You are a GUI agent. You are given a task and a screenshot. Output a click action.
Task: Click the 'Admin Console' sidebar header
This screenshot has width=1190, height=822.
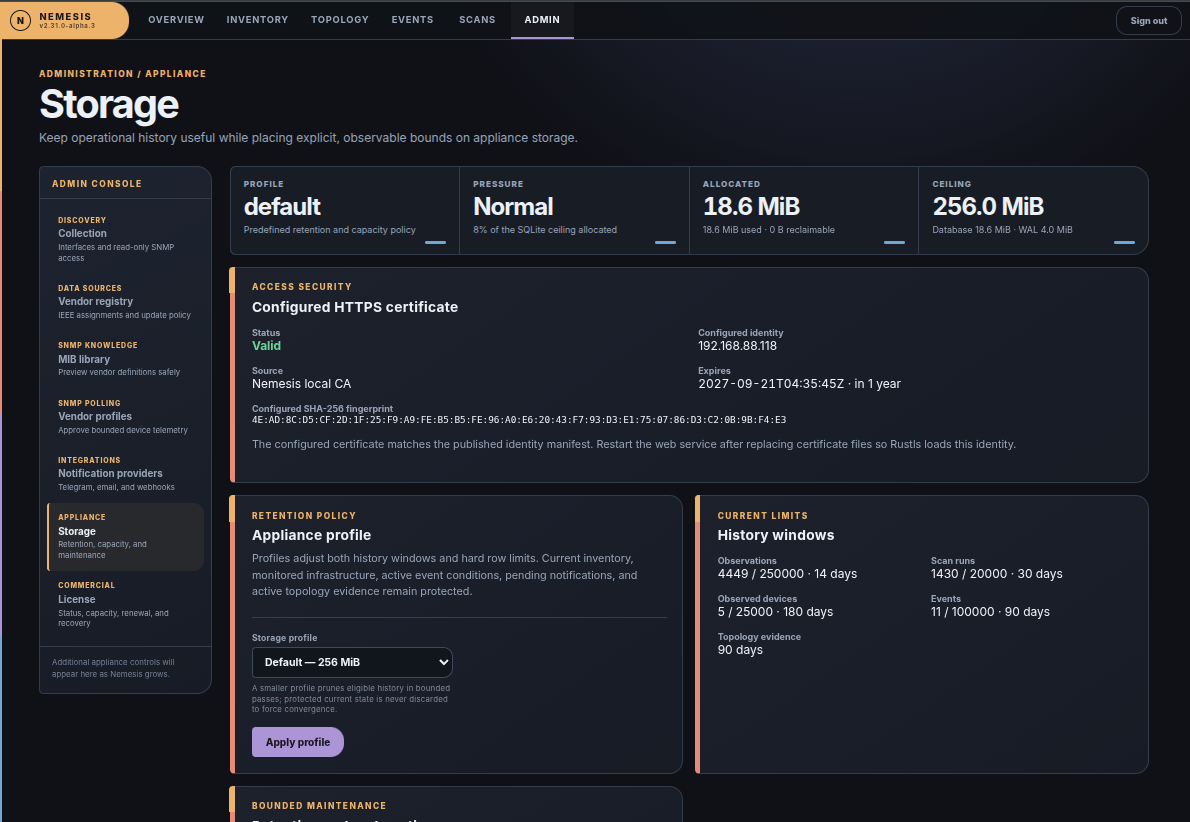tap(96, 184)
